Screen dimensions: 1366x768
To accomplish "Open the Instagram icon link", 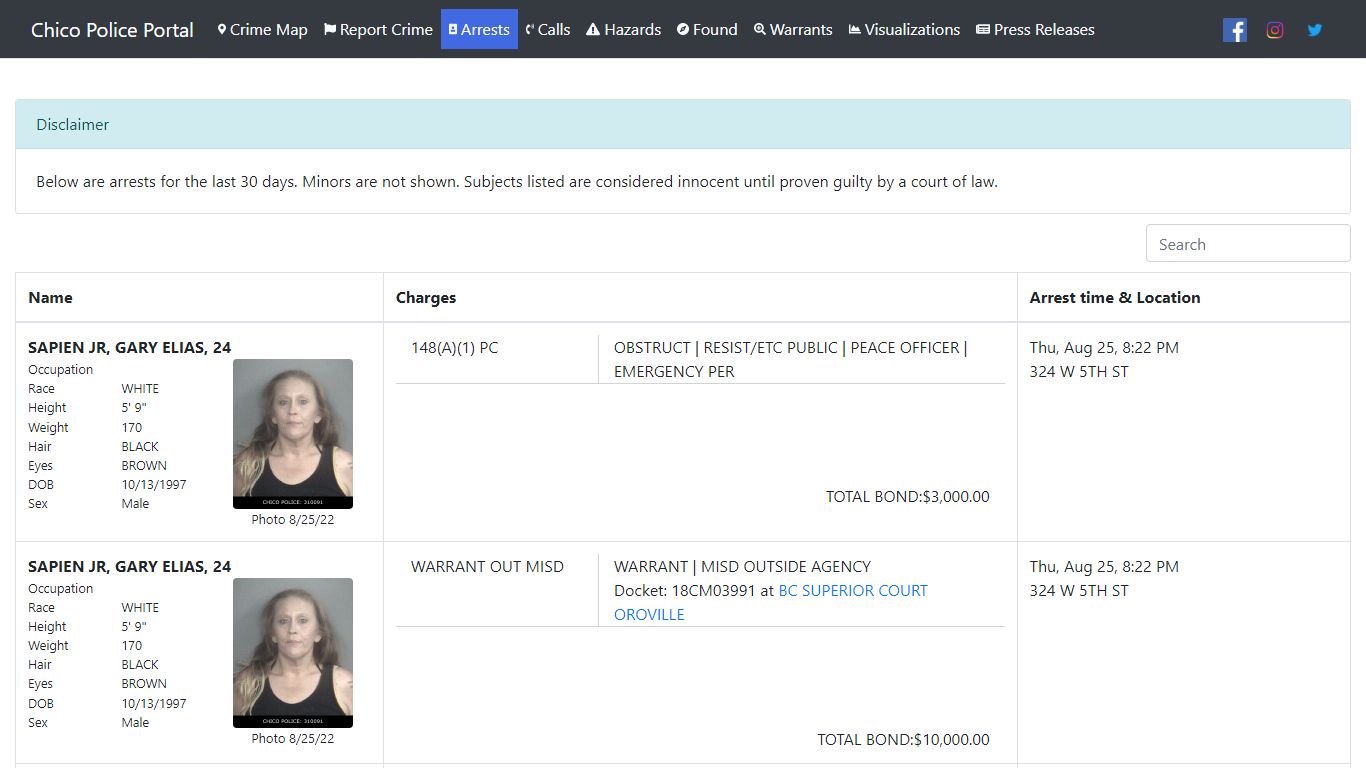I will (1275, 30).
